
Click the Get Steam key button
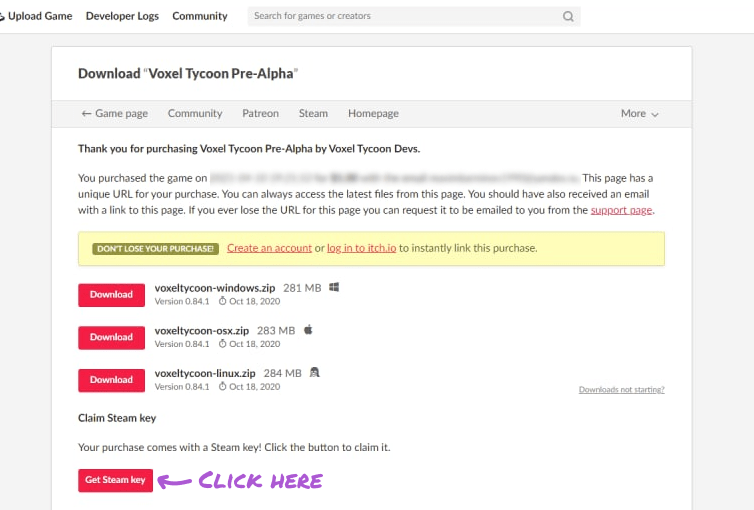(115, 480)
